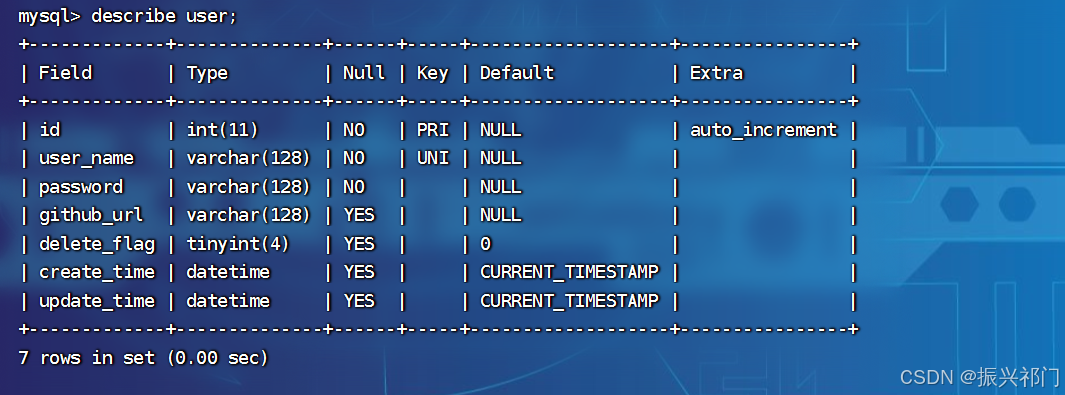Click the Extra column header

[x=716, y=73]
